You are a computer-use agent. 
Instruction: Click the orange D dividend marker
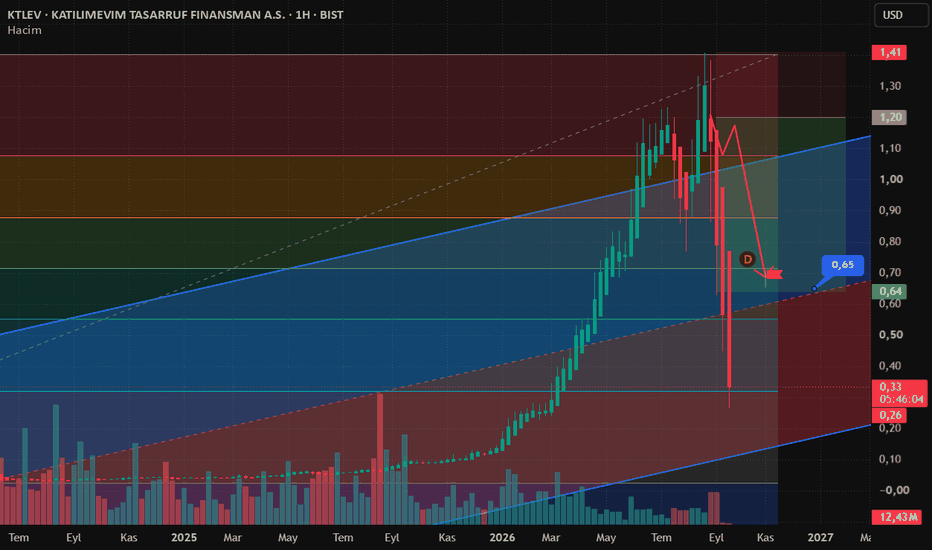click(x=747, y=259)
